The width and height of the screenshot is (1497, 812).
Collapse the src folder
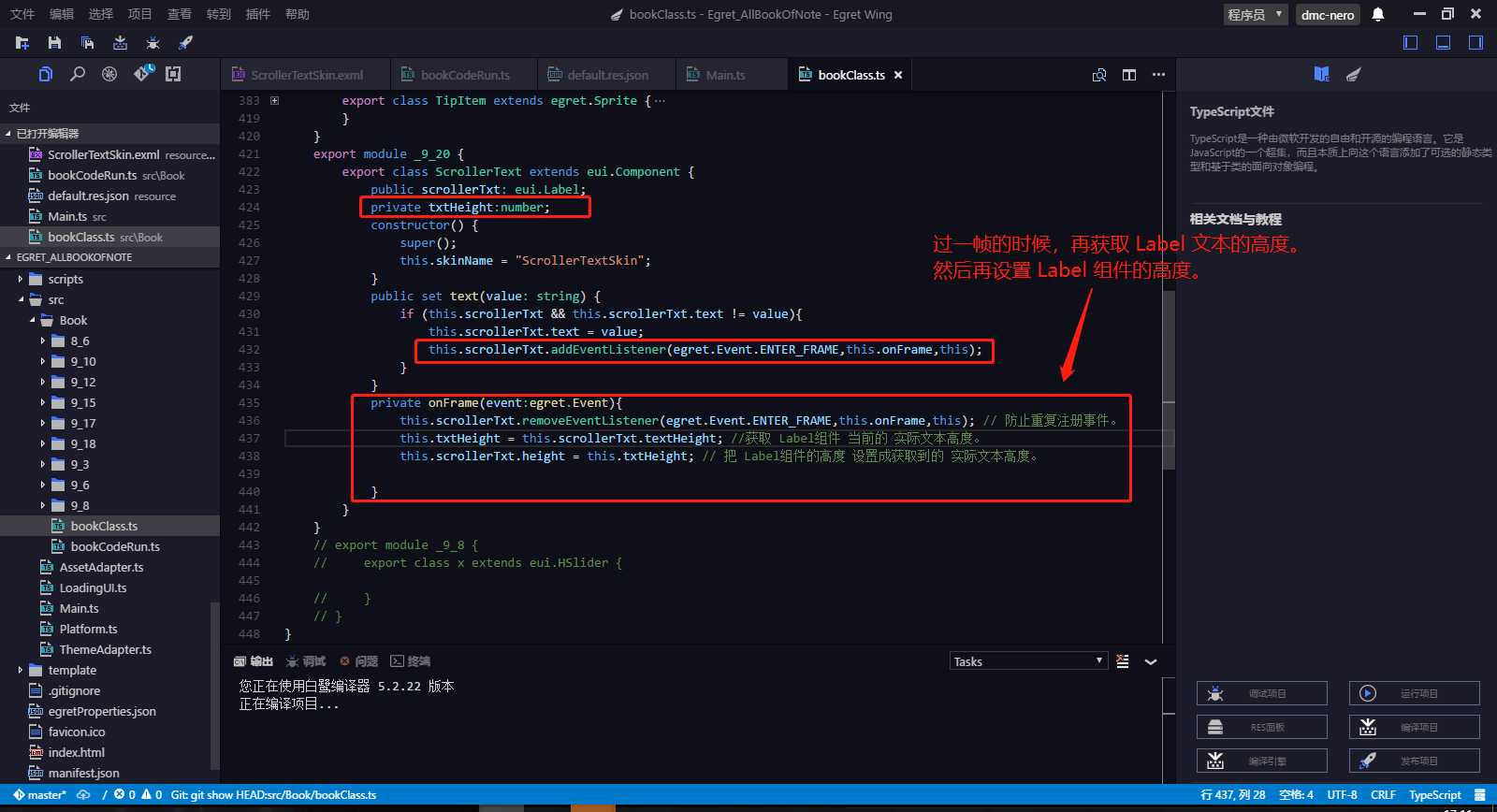21,299
